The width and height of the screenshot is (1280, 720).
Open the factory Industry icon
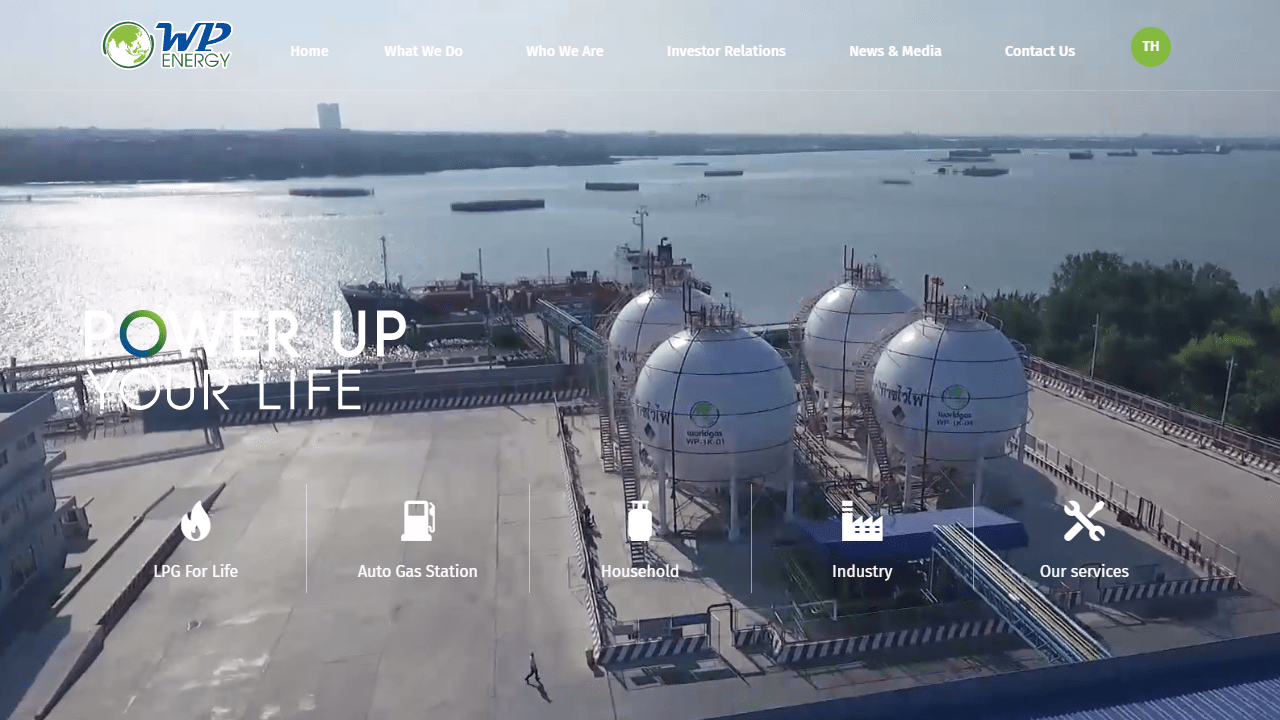[862, 521]
